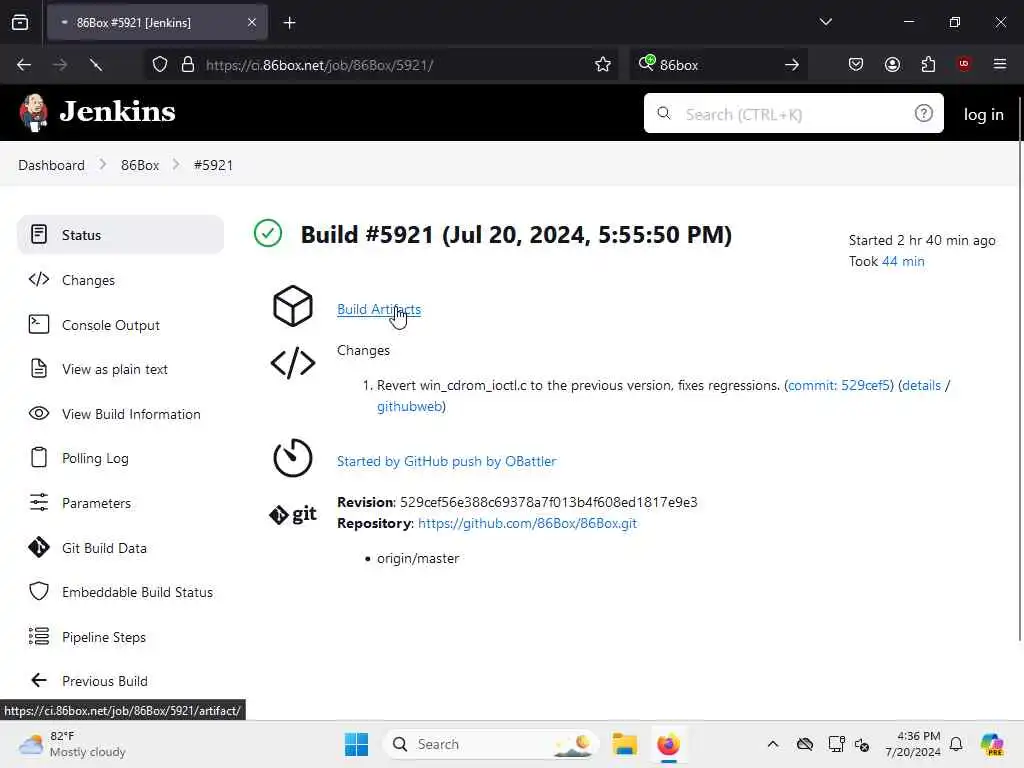Click the Changes code-brackets sidebar icon

[x=39, y=280]
